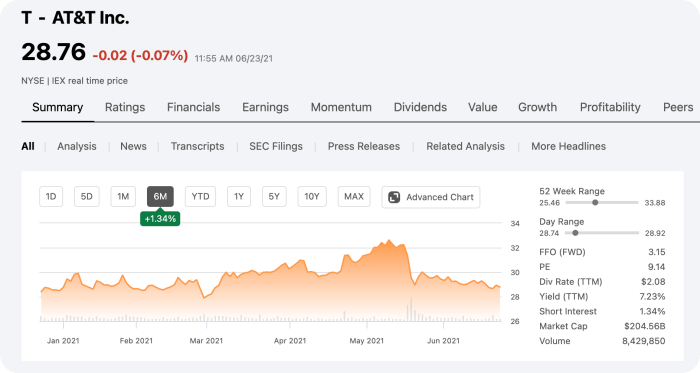Click the timestamp 11:55 AM 06/23/21
The width and height of the screenshot is (700, 373).
pyautogui.click(x=234, y=58)
